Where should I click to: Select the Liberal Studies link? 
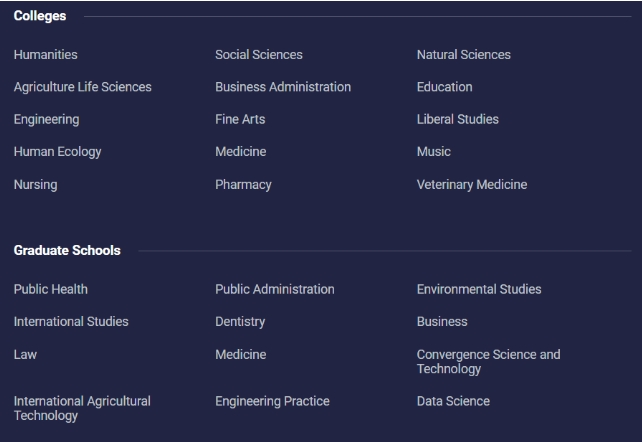[x=458, y=119]
